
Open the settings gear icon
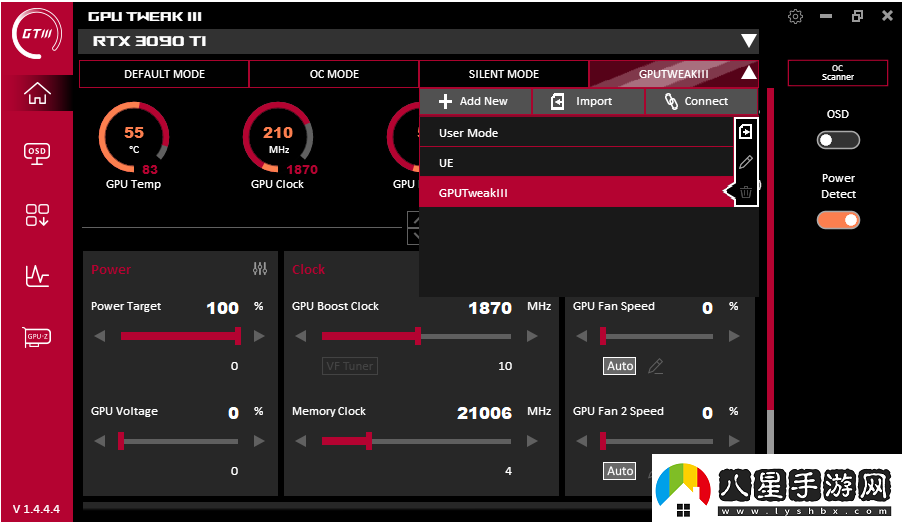[795, 16]
